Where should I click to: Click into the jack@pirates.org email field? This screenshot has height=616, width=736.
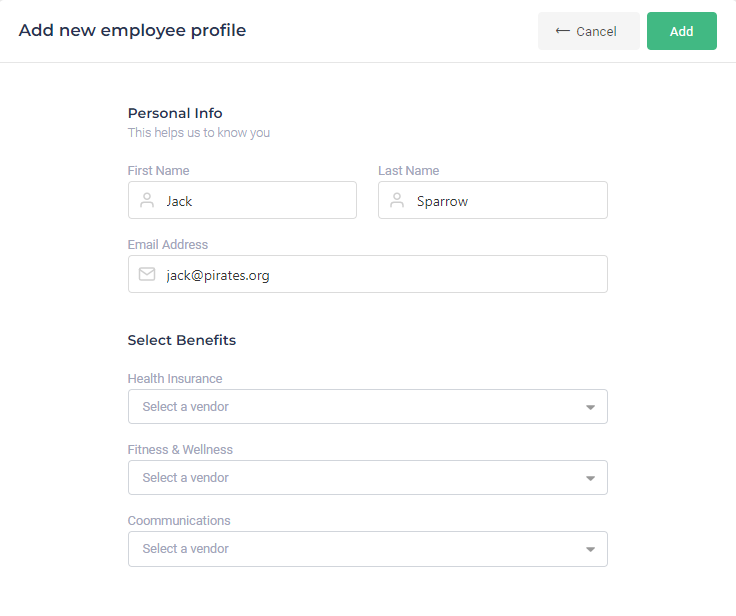380,275
